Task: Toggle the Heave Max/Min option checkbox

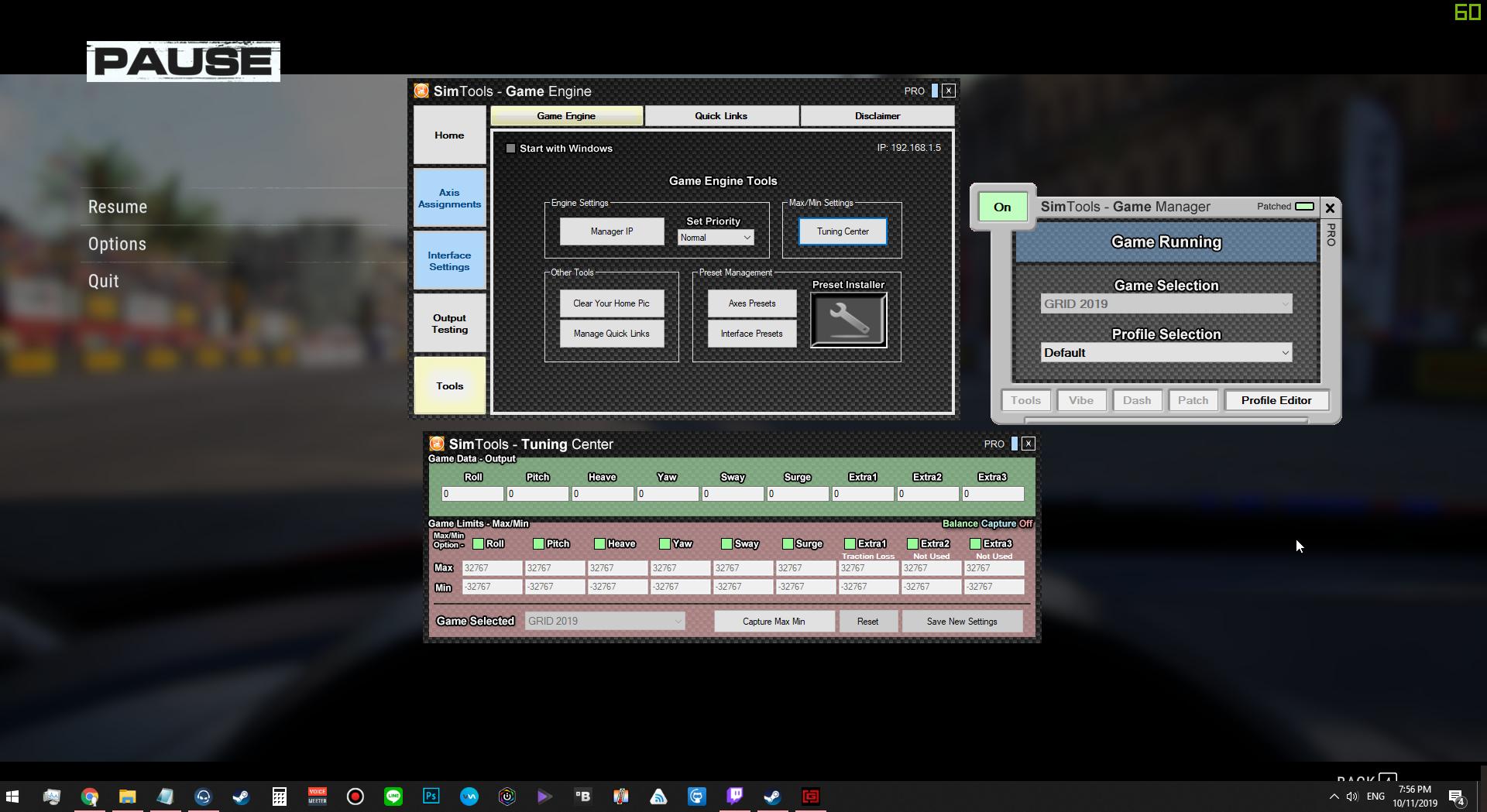Action: 599,543
